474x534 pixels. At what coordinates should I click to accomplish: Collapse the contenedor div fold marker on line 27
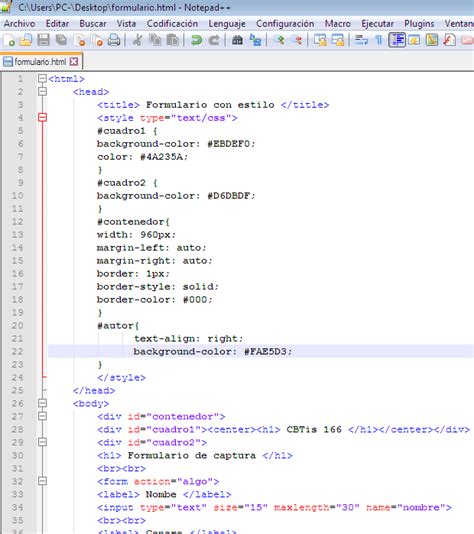click(42, 416)
